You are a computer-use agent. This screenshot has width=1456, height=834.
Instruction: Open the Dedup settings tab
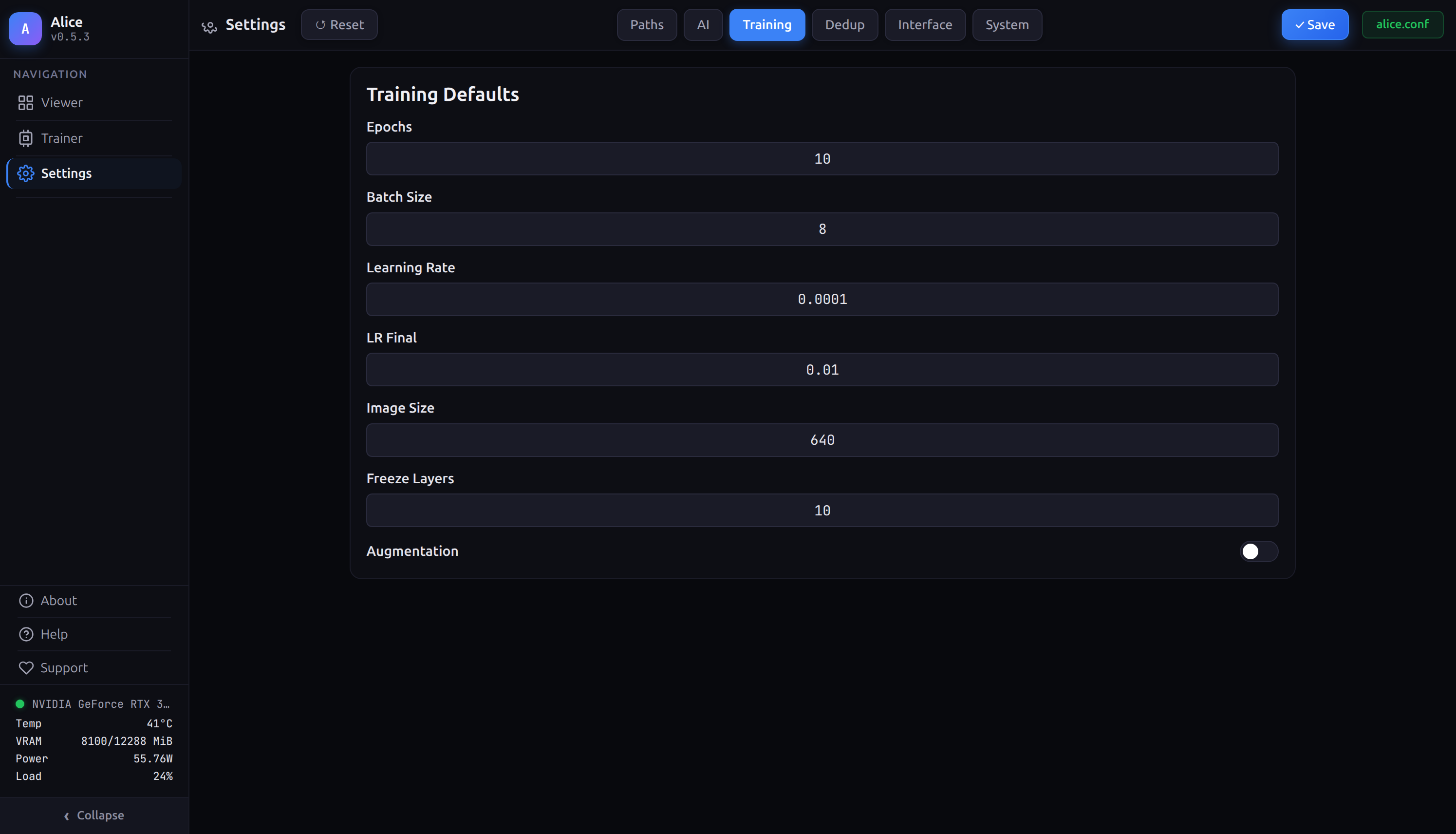(844, 25)
